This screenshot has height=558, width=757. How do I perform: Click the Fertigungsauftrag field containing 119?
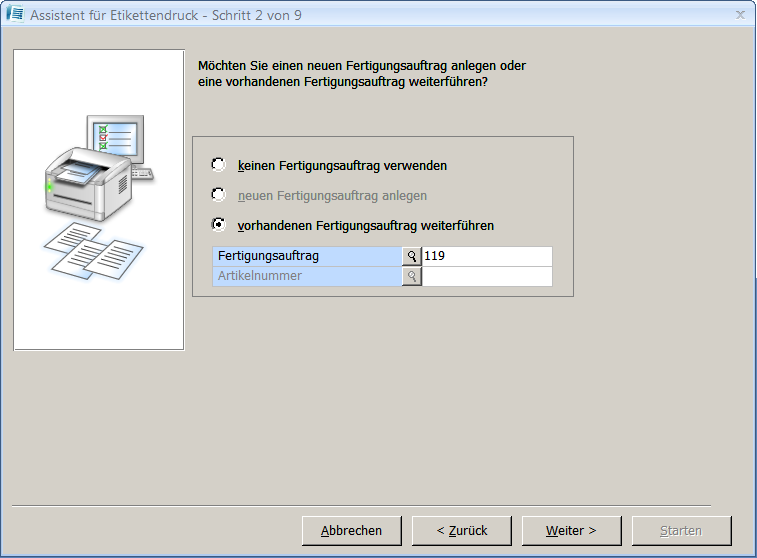tap(486, 257)
